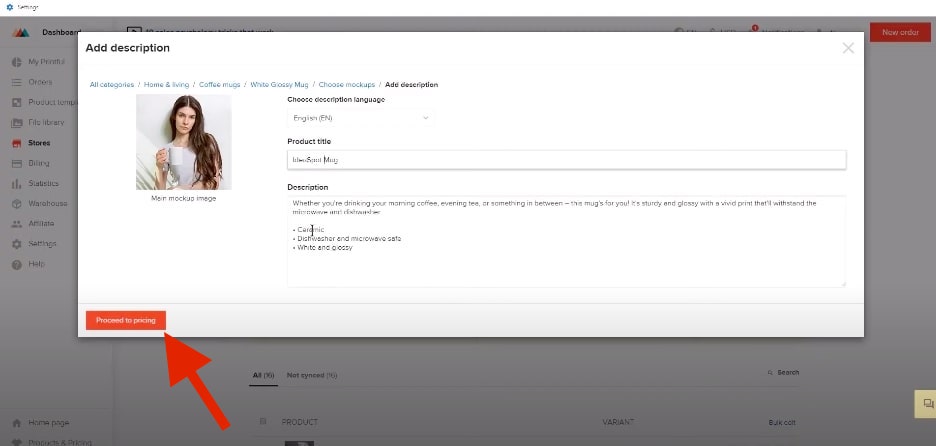Go to Choose mockups breadcrumb
This screenshot has width=936, height=446.
click(x=347, y=85)
